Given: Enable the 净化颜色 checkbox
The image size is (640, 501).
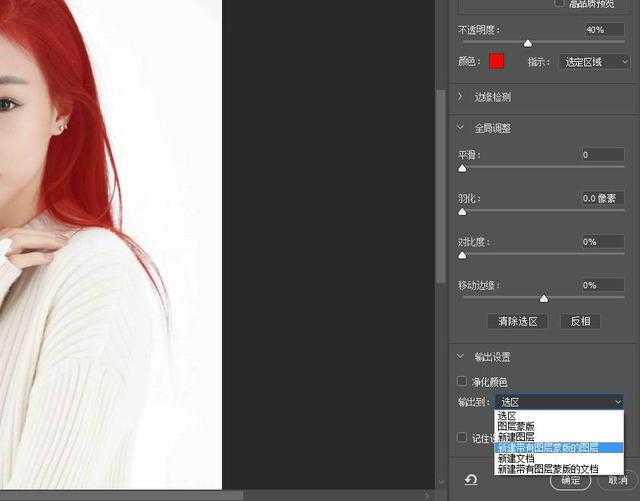Looking at the screenshot, I should point(462,382).
